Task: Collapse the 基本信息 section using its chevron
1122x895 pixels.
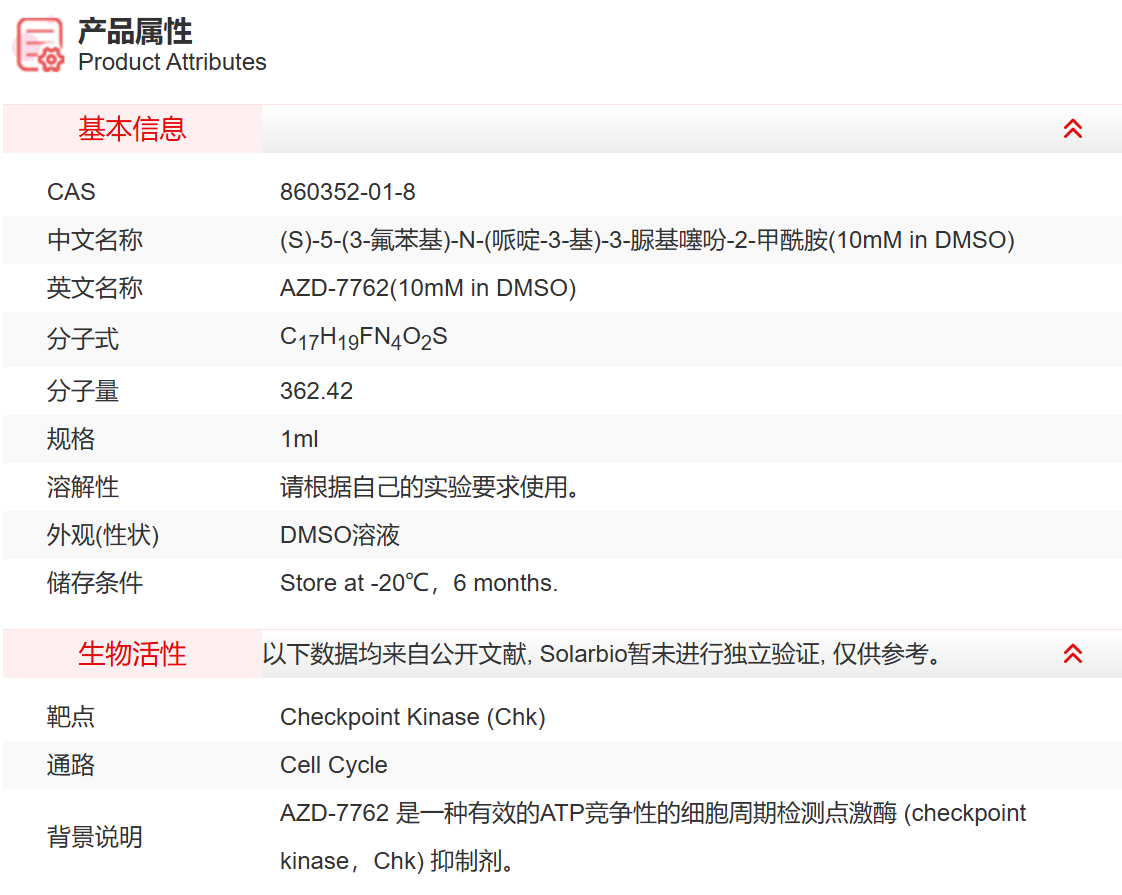Action: [1073, 128]
